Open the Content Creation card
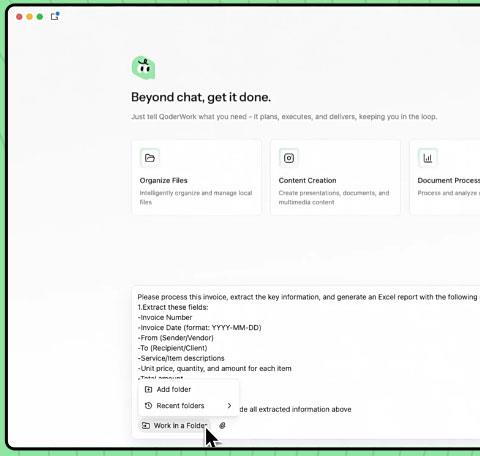Screen dimensions: 480x456 tap(335, 177)
